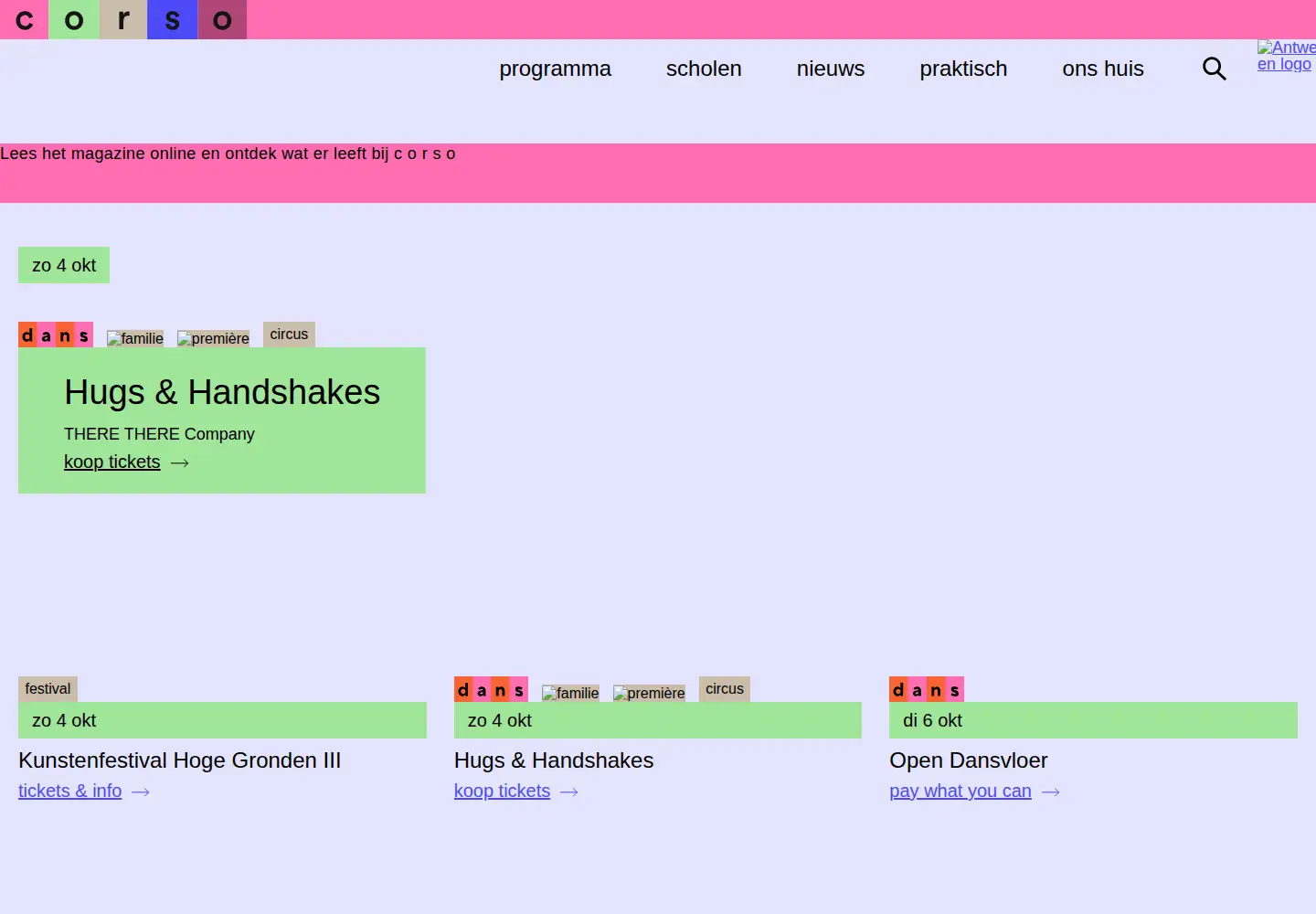Click the première tag on the small Hugs & Handshakes card
Image resolution: width=1316 pixels, height=914 pixels.
point(649,693)
